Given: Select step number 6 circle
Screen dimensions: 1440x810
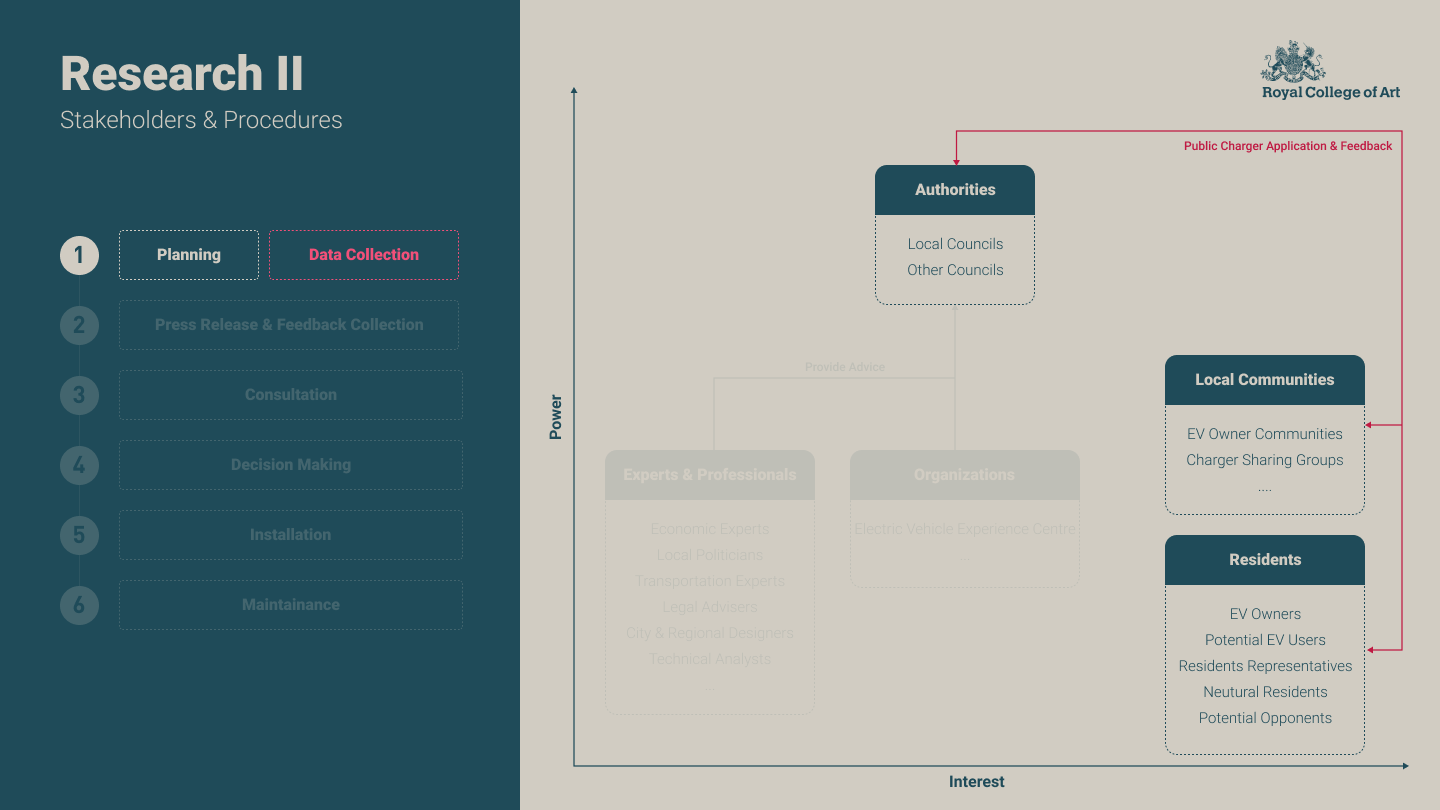Looking at the screenshot, I should point(79,605).
